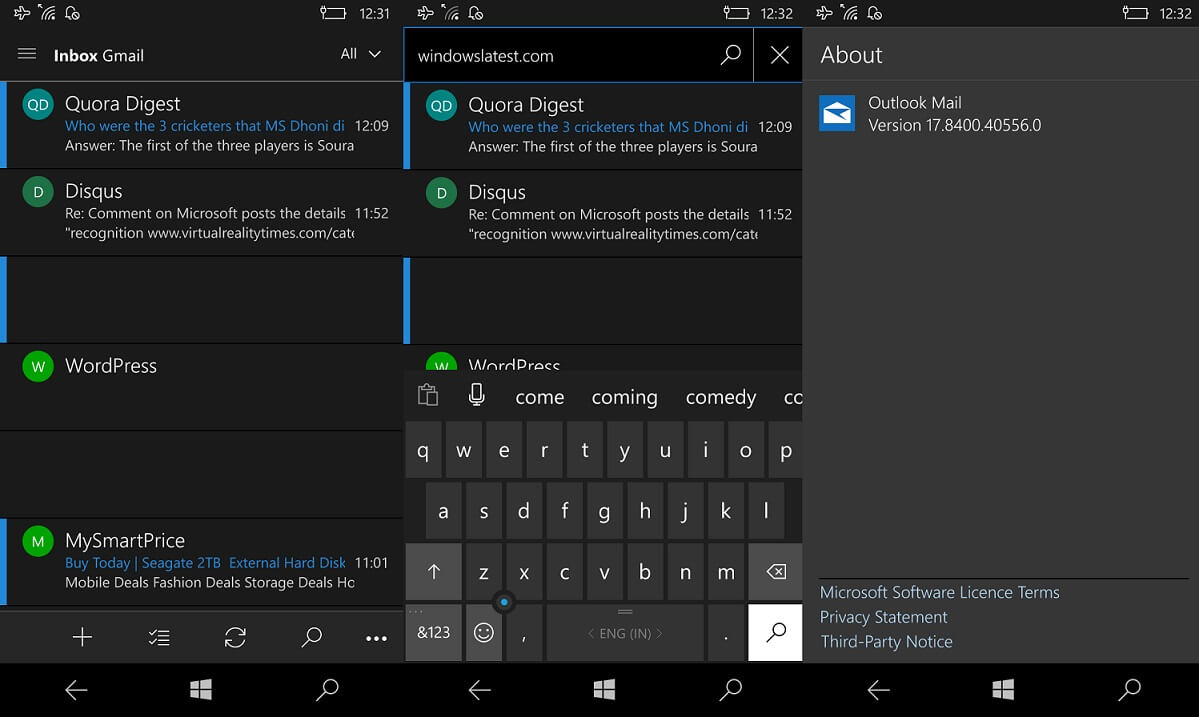This screenshot has width=1199, height=717.
Task: Tap the backspace key
Action: point(775,572)
